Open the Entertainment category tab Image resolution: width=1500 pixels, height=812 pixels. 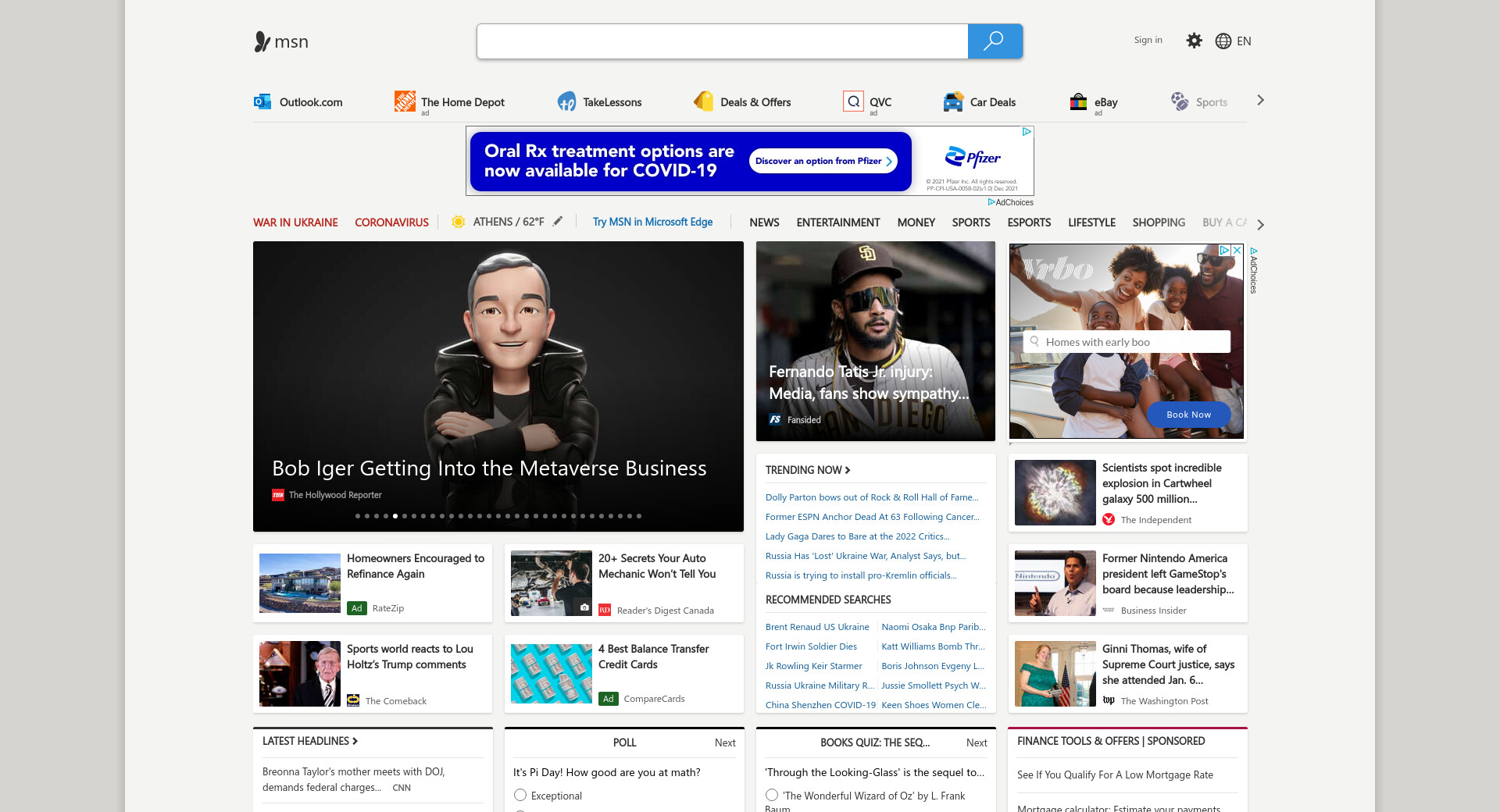(837, 223)
